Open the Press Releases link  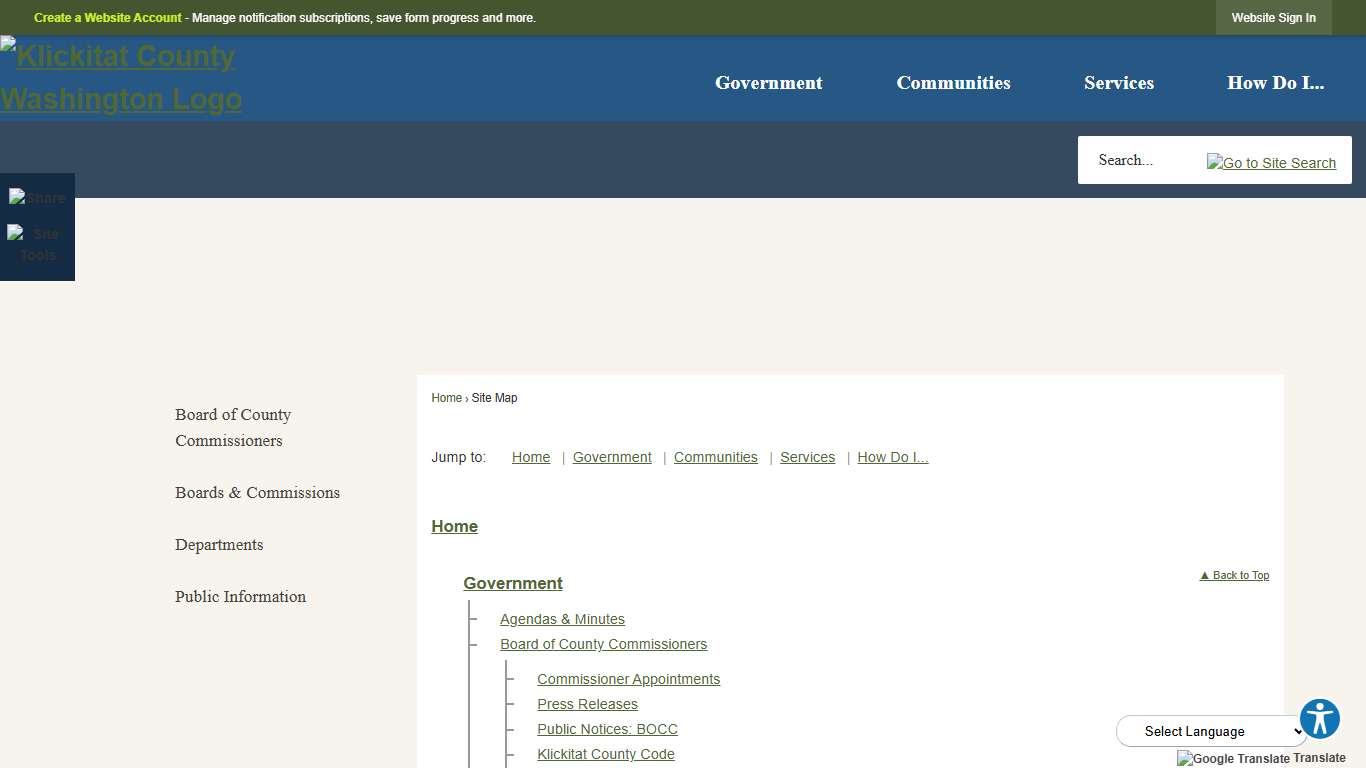[x=587, y=704]
